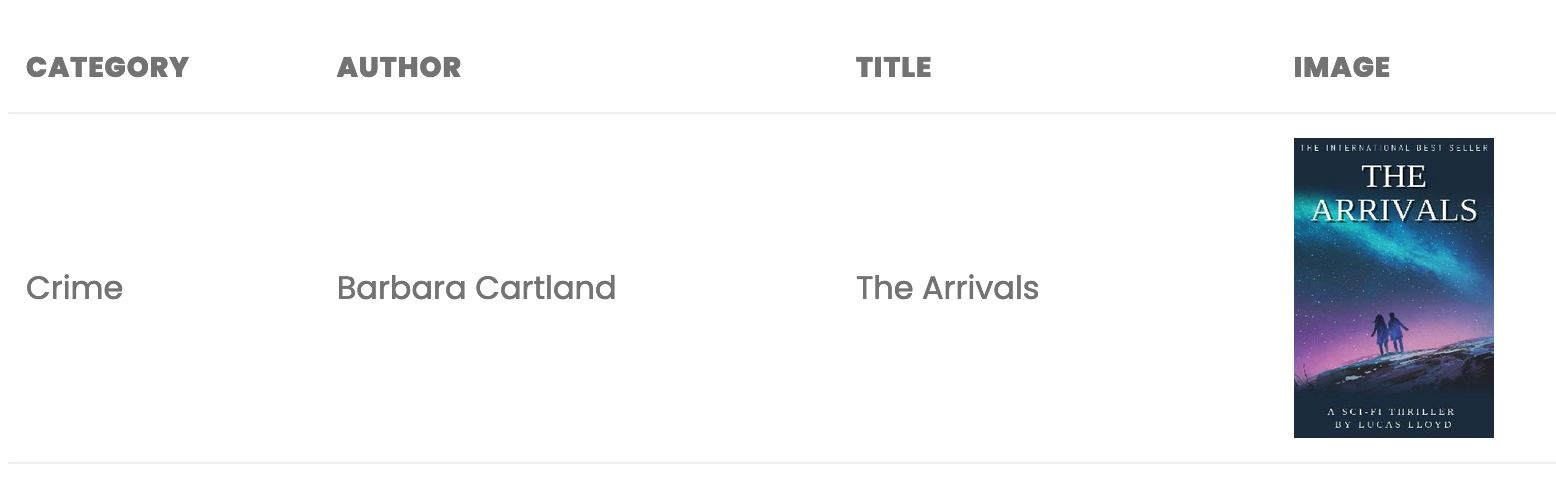Image resolution: width=1556 pixels, height=482 pixels.
Task: Click the large THE ARRIVALS heading on cover
Action: [1394, 193]
